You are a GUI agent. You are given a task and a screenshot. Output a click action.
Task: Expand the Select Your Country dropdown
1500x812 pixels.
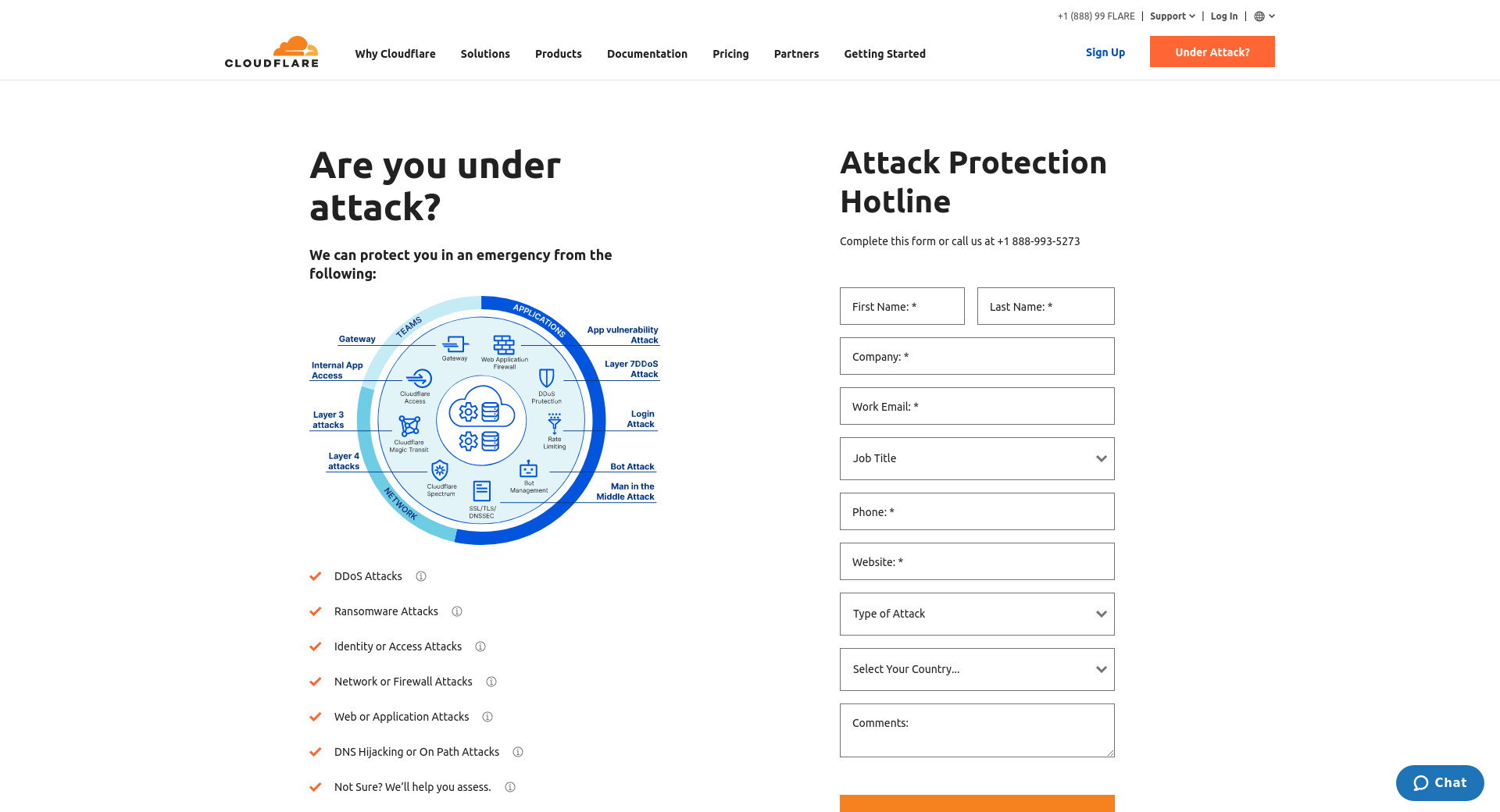tap(977, 669)
